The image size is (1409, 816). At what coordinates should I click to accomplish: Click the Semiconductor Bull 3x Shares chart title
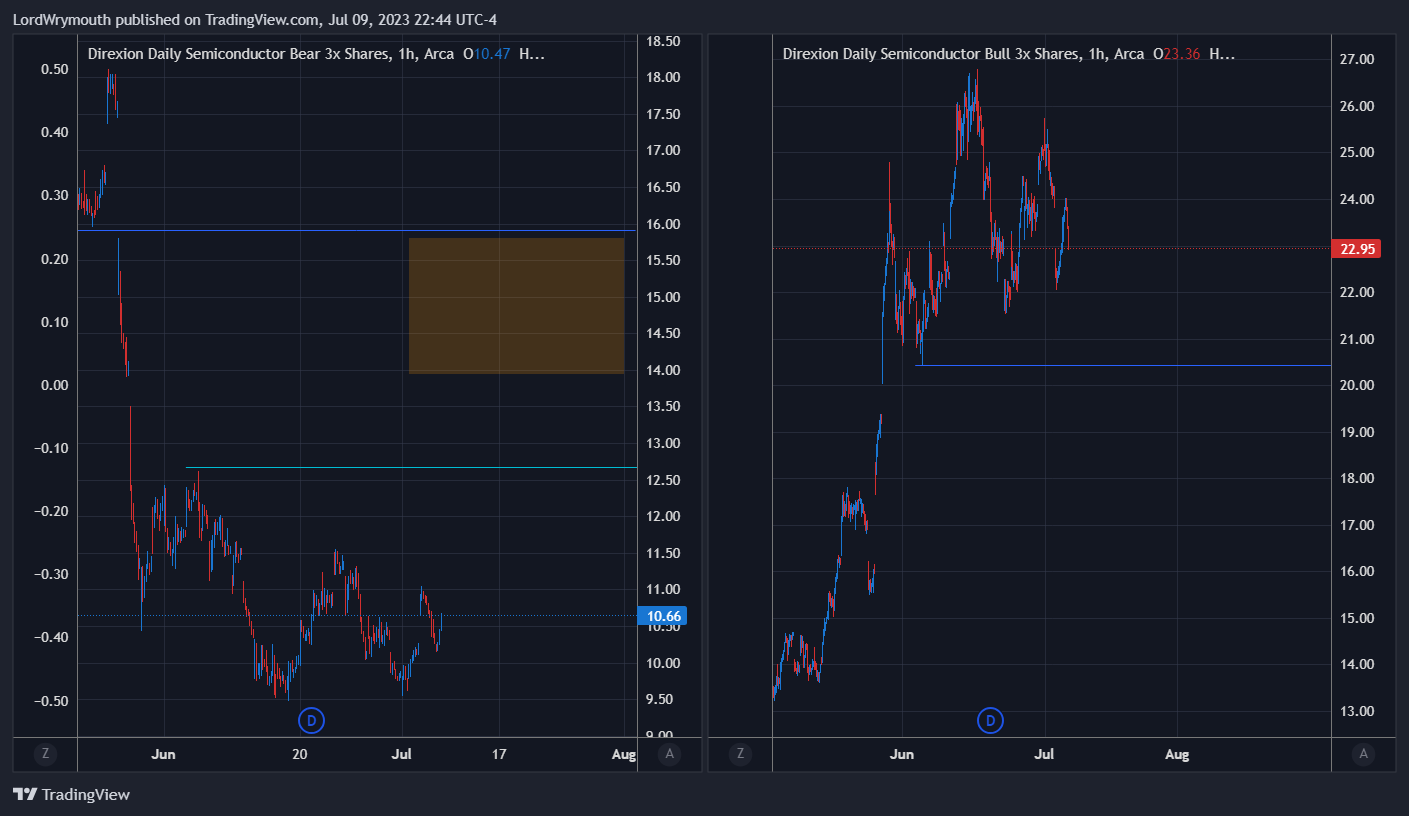click(963, 54)
